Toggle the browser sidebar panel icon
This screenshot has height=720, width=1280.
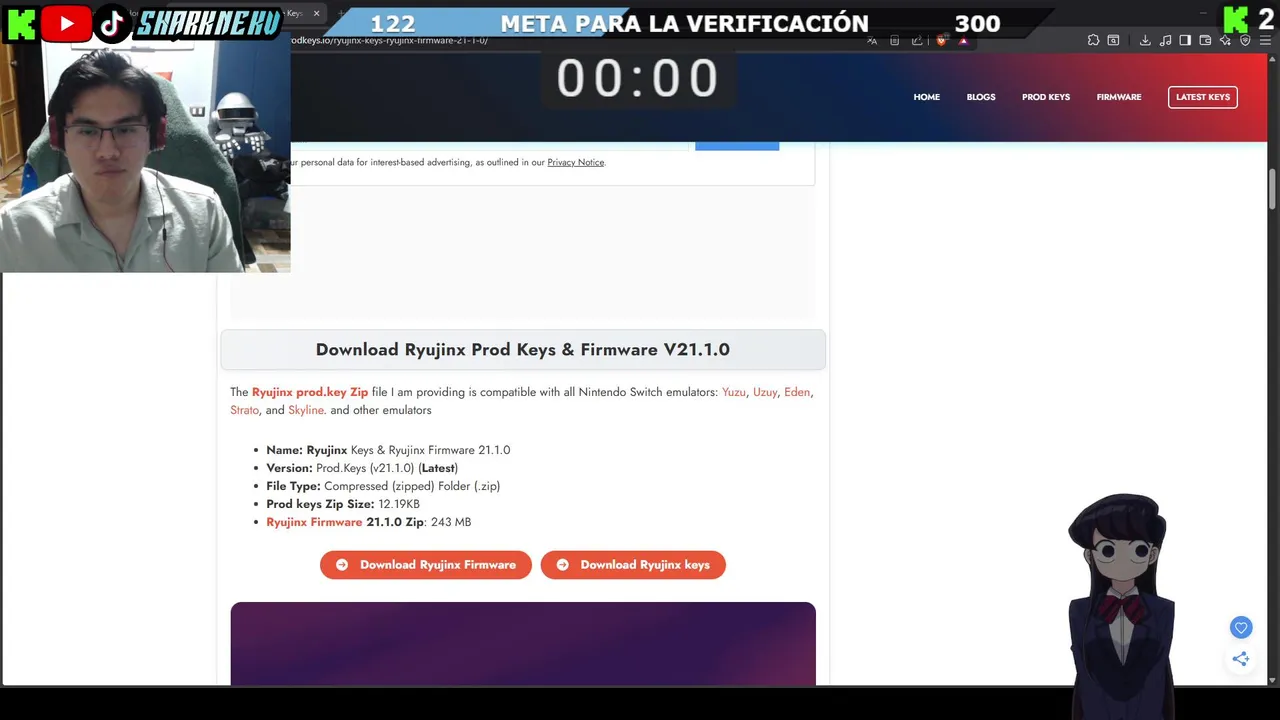[x=1185, y=41]
